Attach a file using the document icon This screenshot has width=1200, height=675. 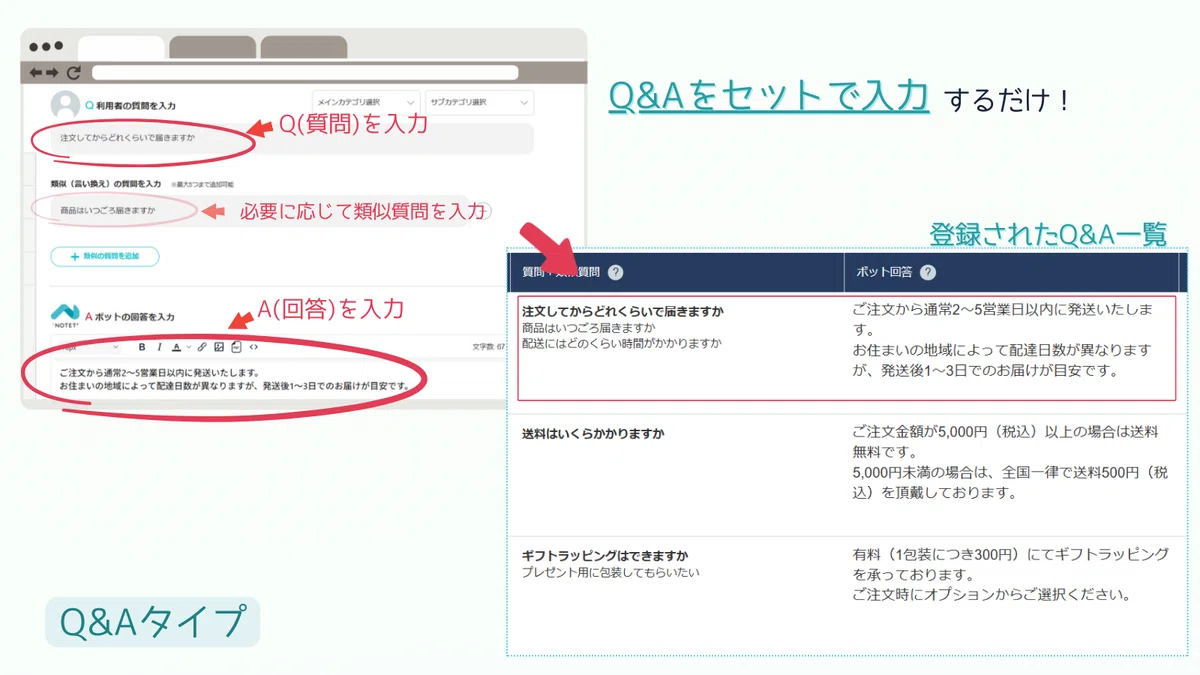coord(236,347)
